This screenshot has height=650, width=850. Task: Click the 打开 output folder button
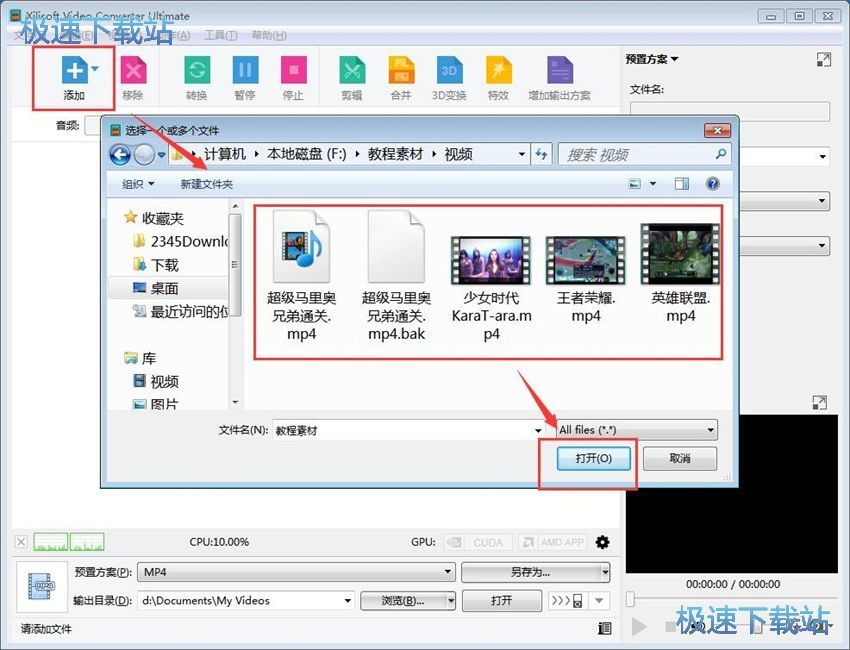pos(501,601)
